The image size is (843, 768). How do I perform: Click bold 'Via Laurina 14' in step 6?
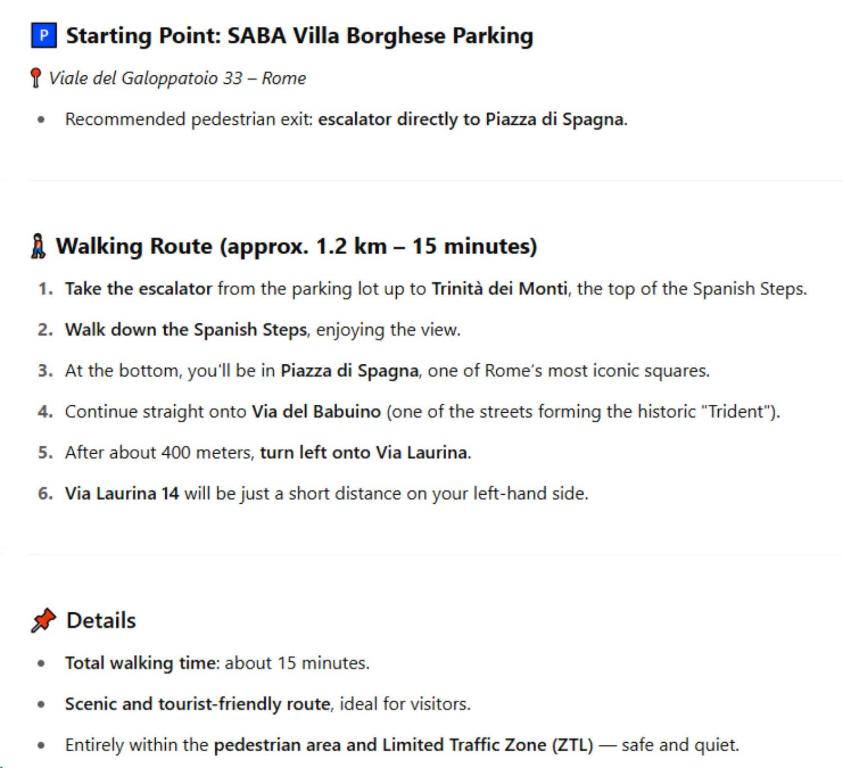point(122,493)
